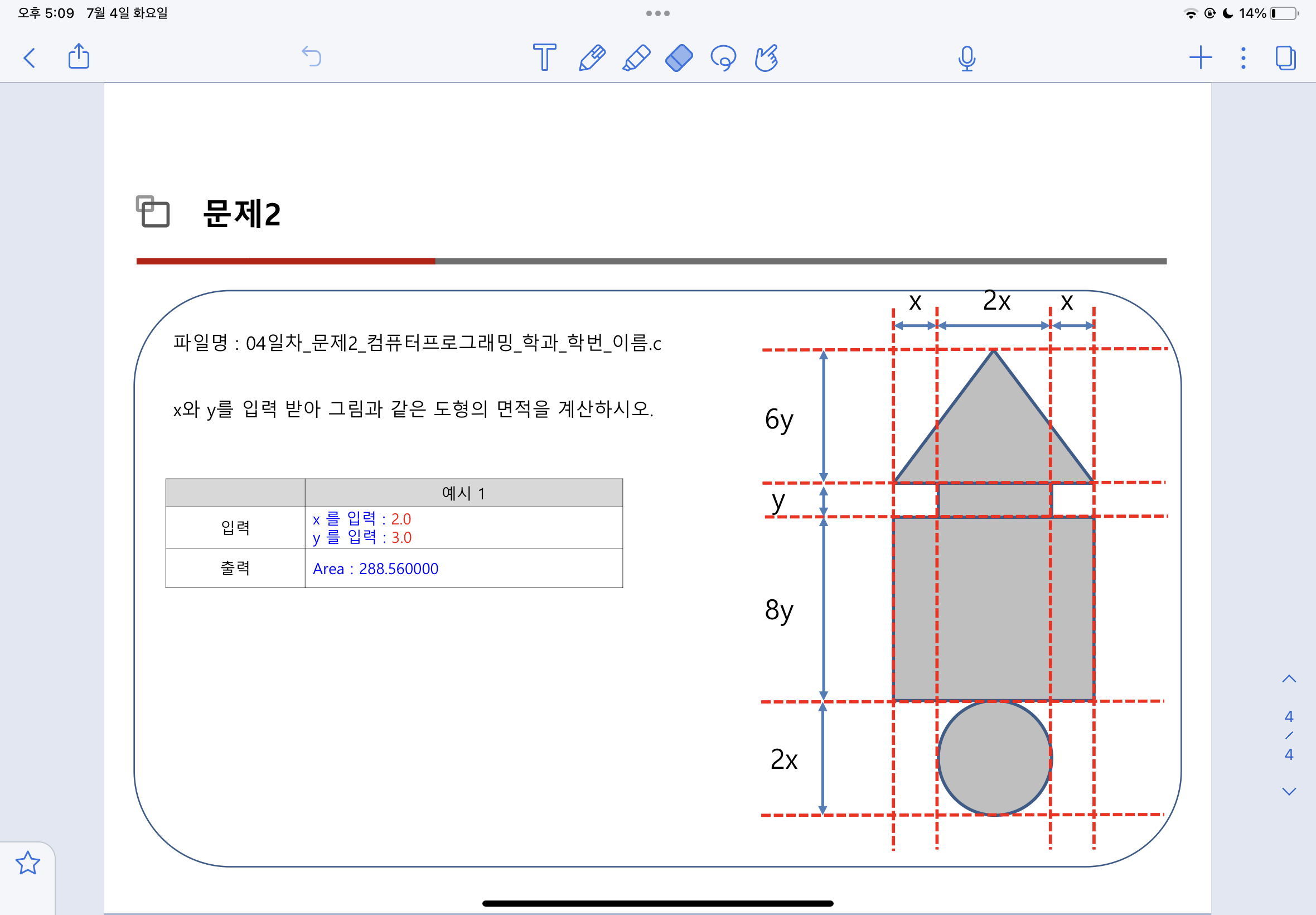The width and height of the screenshot is (1316, 915).
Task: Open the share/export icon
Action: pos(79,57)
